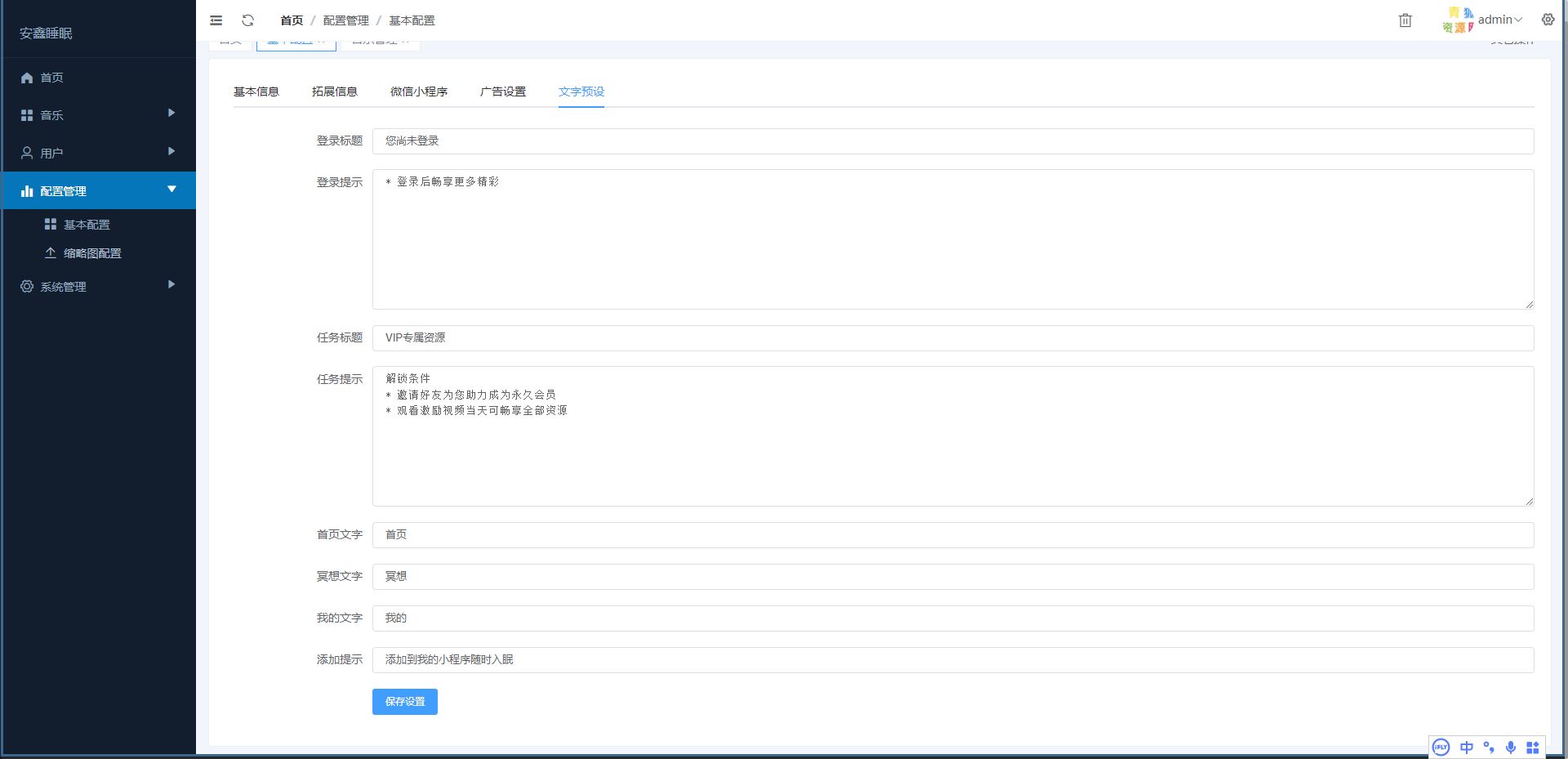Click the refresh page icon

pos(248,20)
